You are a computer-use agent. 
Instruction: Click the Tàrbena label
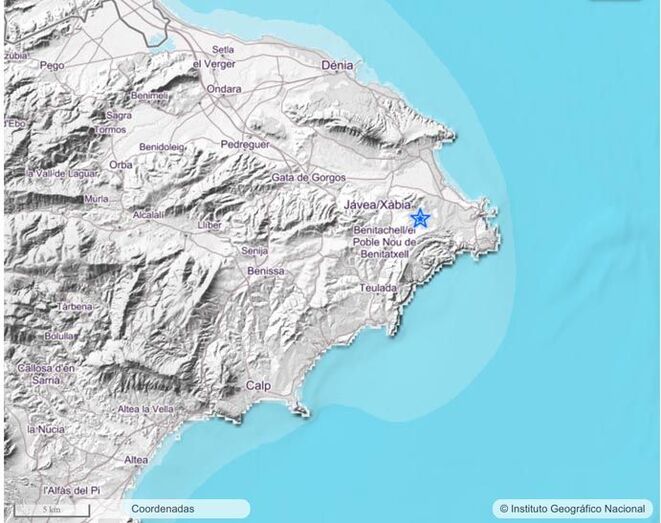pos(75,306)
